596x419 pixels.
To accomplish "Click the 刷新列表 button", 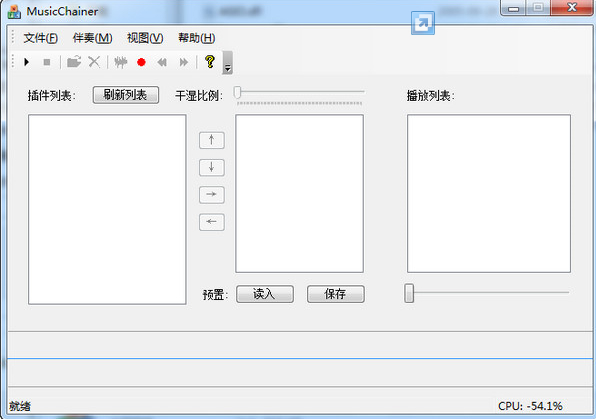I will (126, 95).
